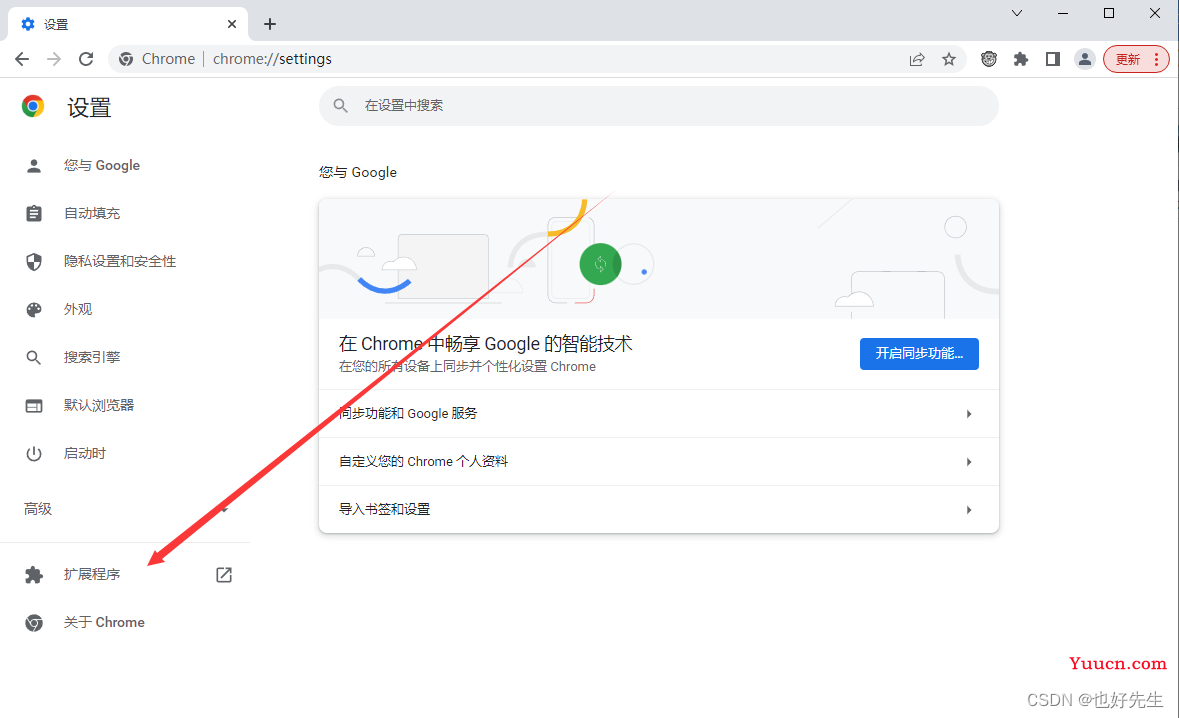Click the palette icon for 外观
The height and width of the screenshot is (718, 1179).
point(34,310)
